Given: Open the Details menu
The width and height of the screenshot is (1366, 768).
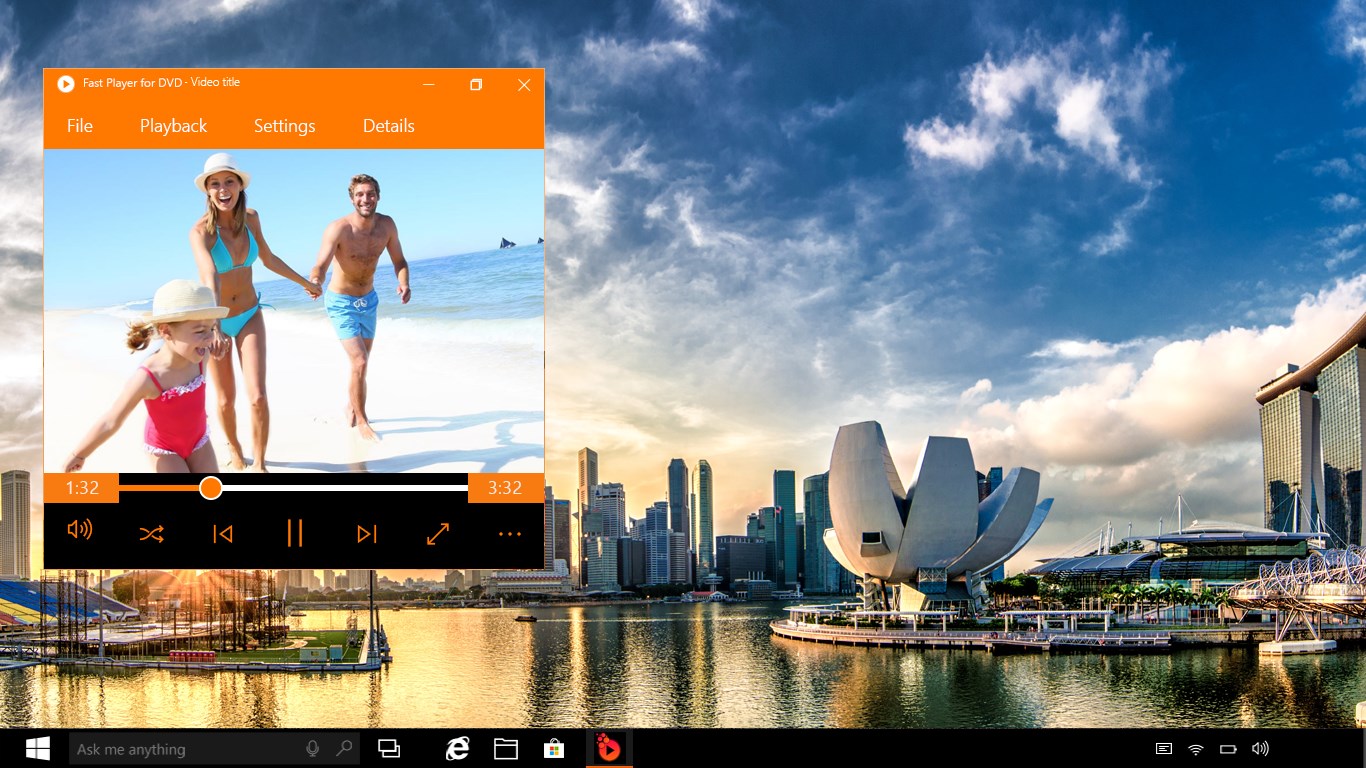Looking at the screenshot, I should click(389, 125).
